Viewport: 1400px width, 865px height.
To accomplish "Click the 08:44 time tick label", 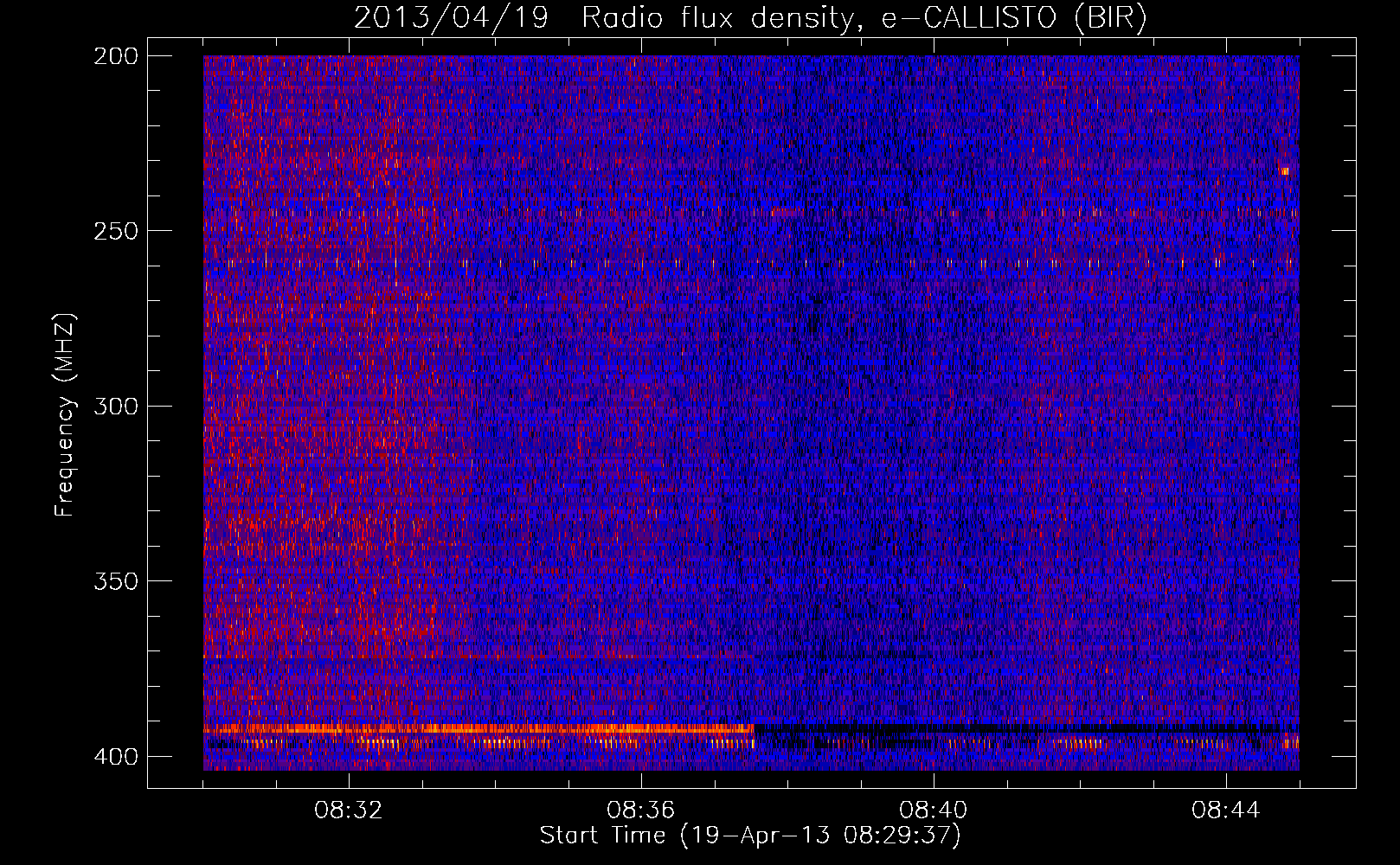I will [x=1226, y=811].
